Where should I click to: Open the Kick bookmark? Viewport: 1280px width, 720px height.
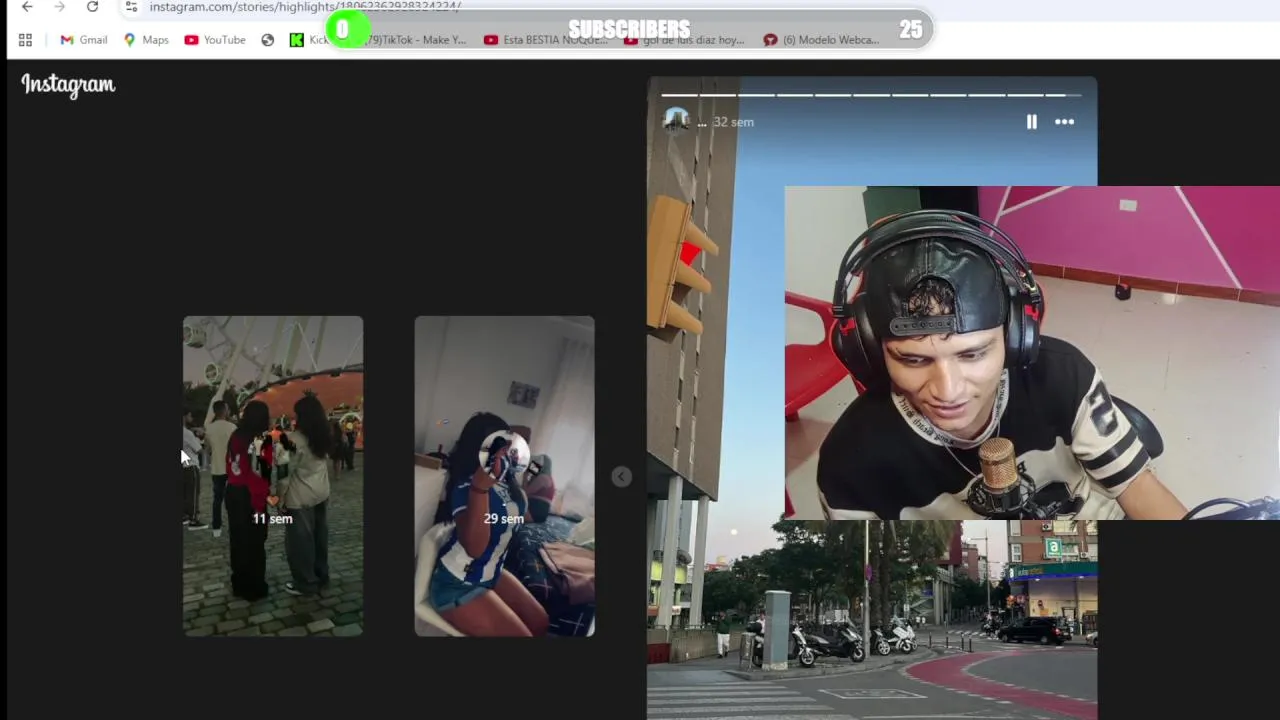[x=309, y=40]
